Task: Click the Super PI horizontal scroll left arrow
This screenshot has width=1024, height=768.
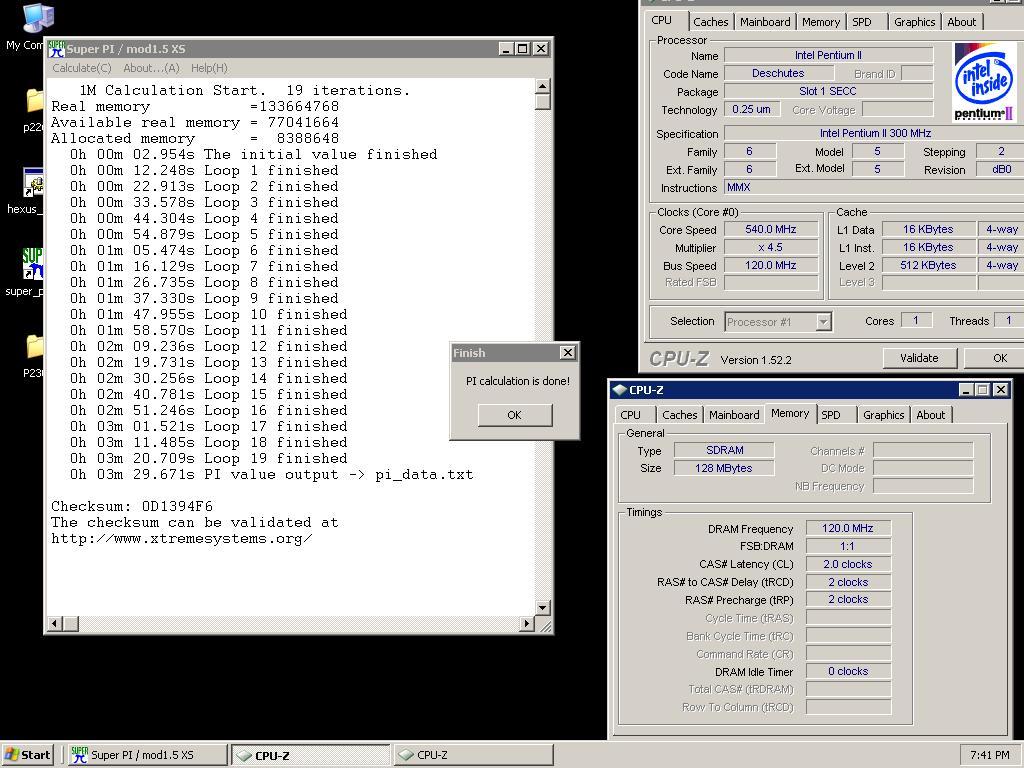Action: tap(55, 624)
